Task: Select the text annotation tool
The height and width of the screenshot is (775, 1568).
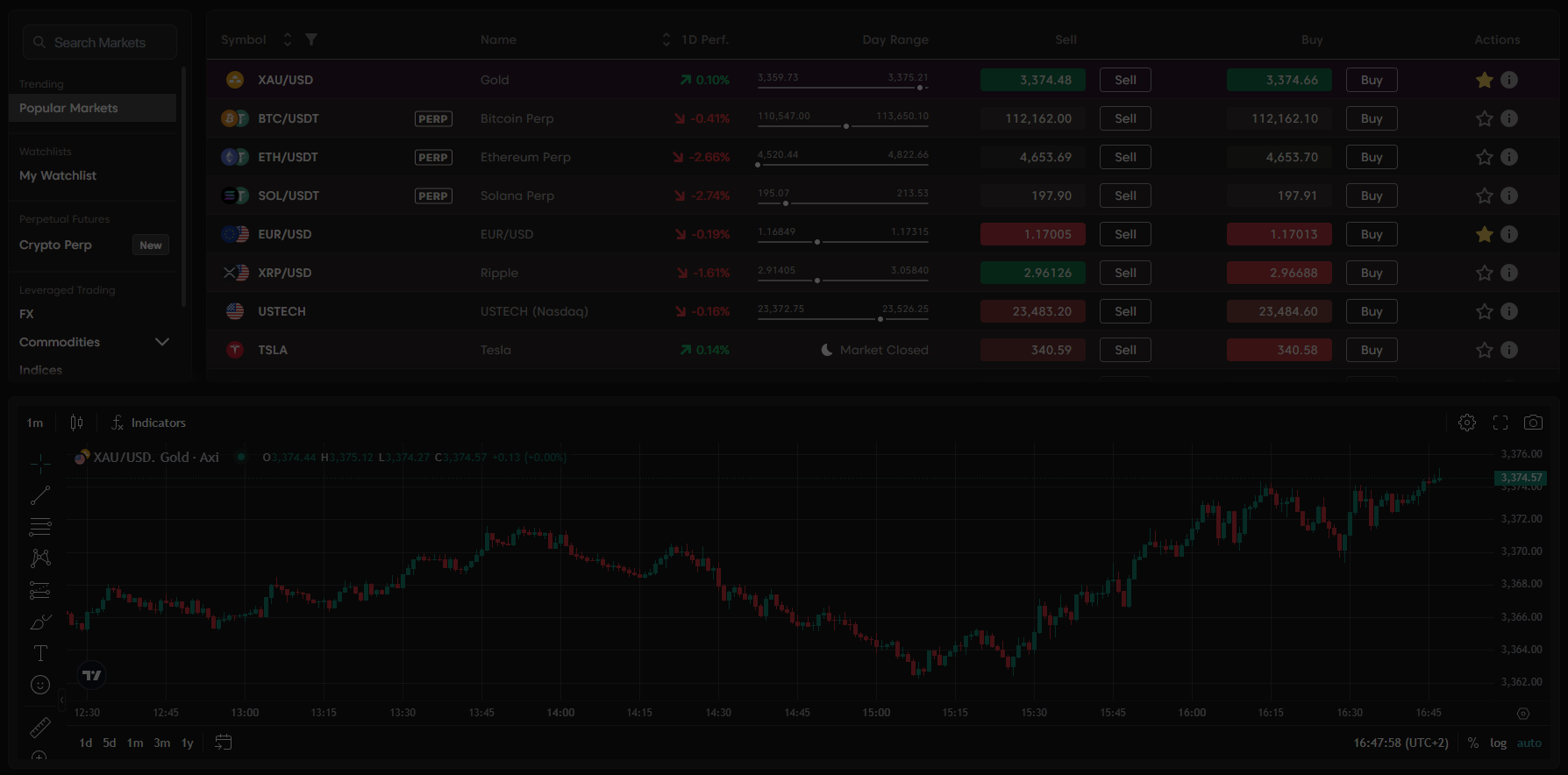Action: click(x=40, y=653)
